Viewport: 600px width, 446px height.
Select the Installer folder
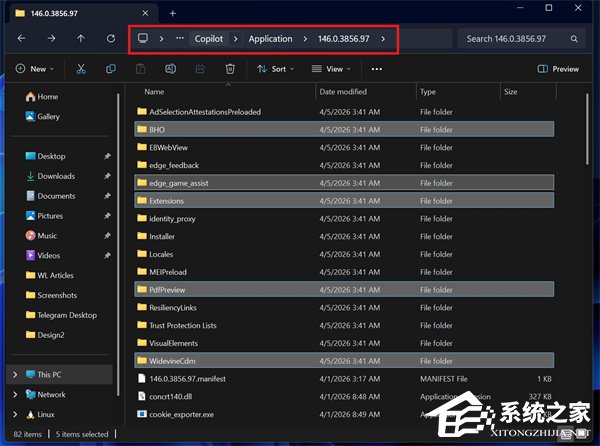click(x=344, y=236)
